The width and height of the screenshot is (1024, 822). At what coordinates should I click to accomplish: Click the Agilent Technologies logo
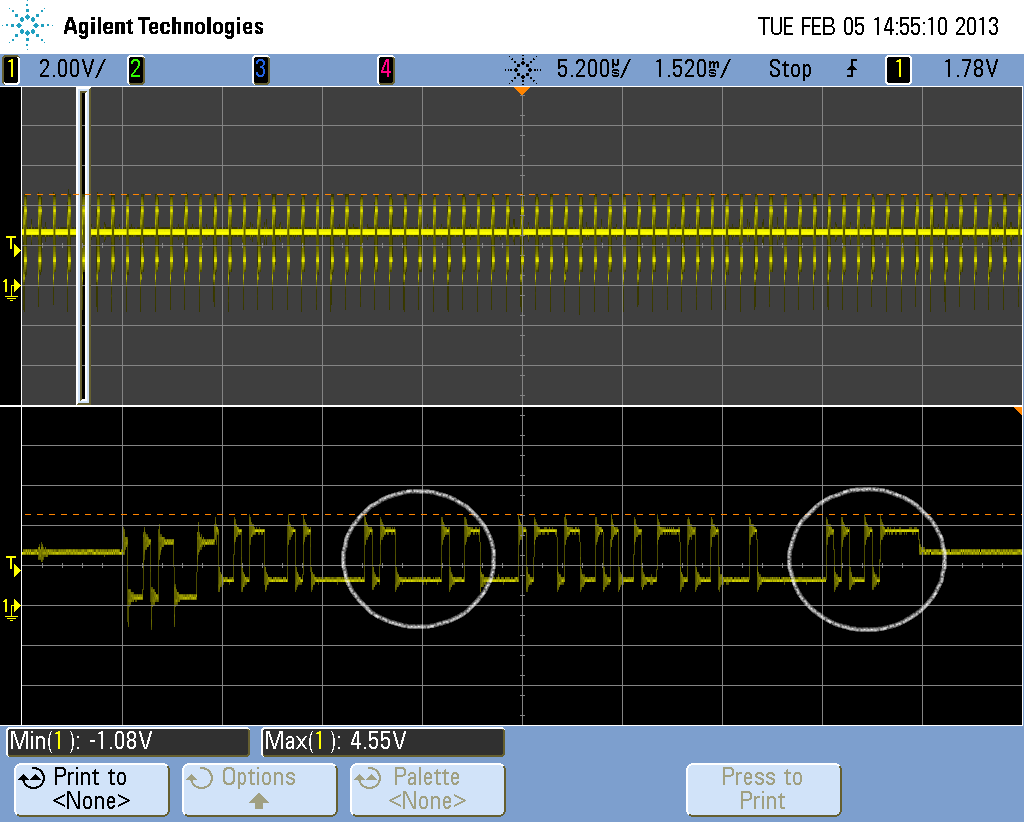point(27,26)
